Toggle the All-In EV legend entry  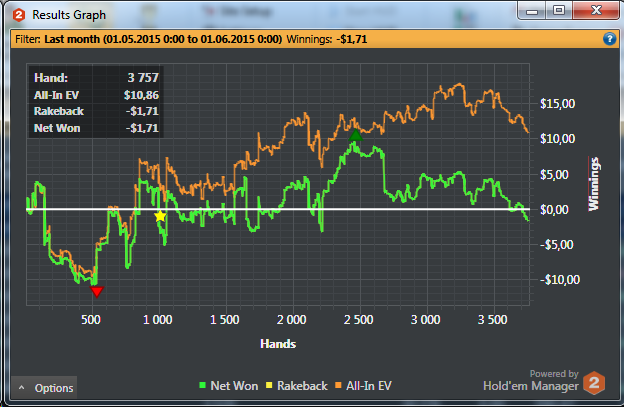coord(363,386)
